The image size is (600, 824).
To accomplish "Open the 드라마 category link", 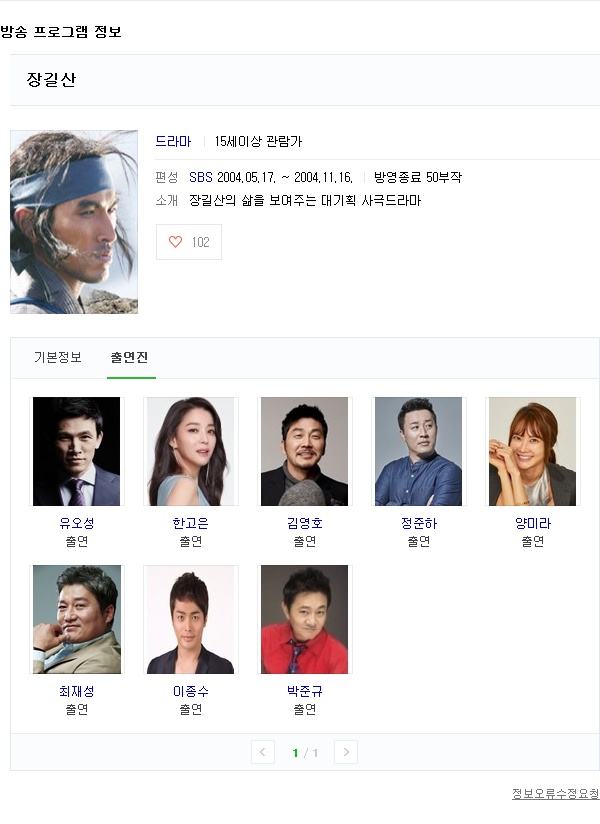I will [173, 141].
